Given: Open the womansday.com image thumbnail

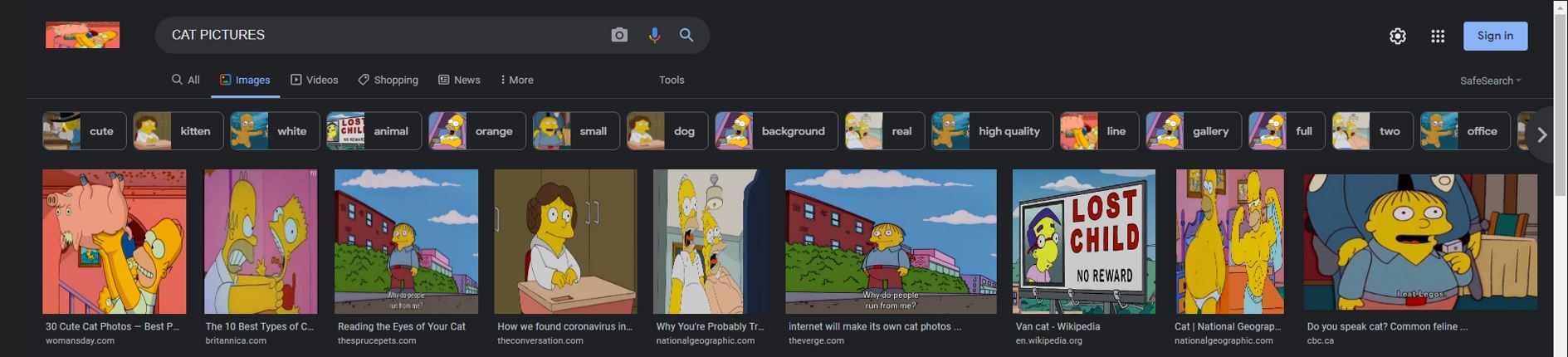Looking at the screenshot, I should coord(115,242).
